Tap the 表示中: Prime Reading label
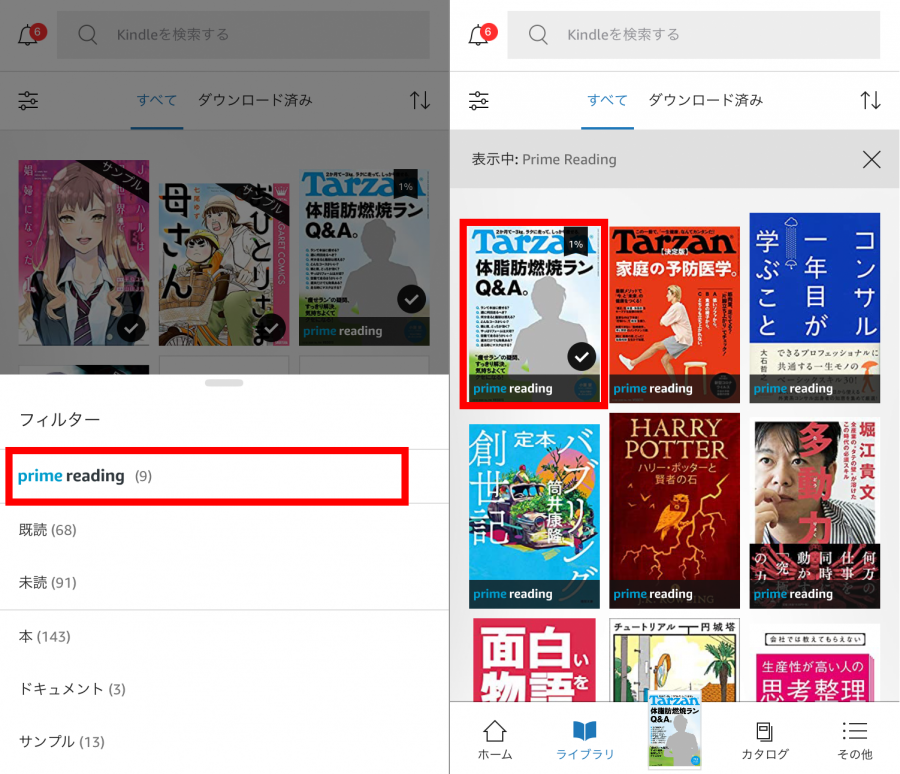Image resolution: width=900 pixels, height=774 pixels. [x=544, y=159]
